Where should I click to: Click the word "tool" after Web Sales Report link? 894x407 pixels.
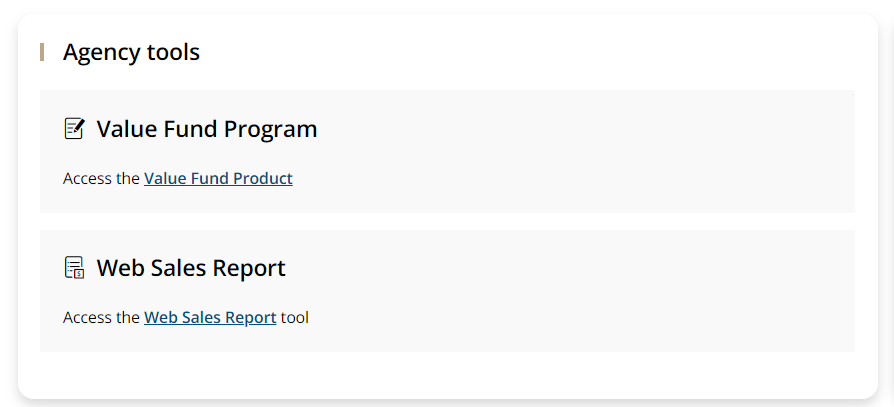tap(295, 318)
